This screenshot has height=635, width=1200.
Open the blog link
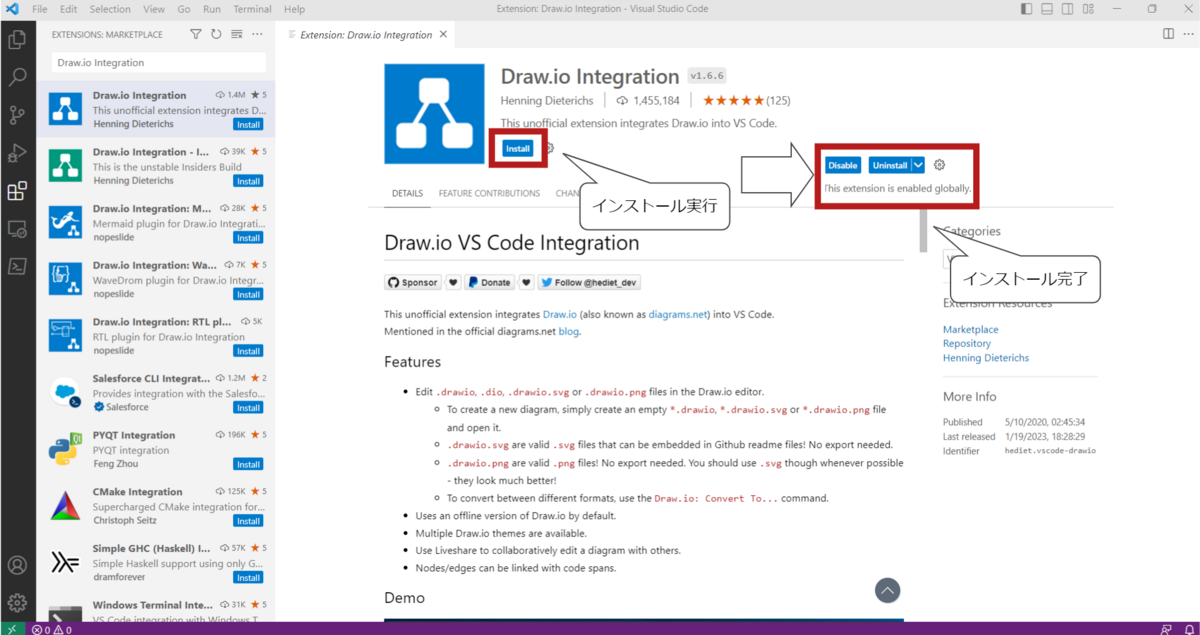coord(568,331)
